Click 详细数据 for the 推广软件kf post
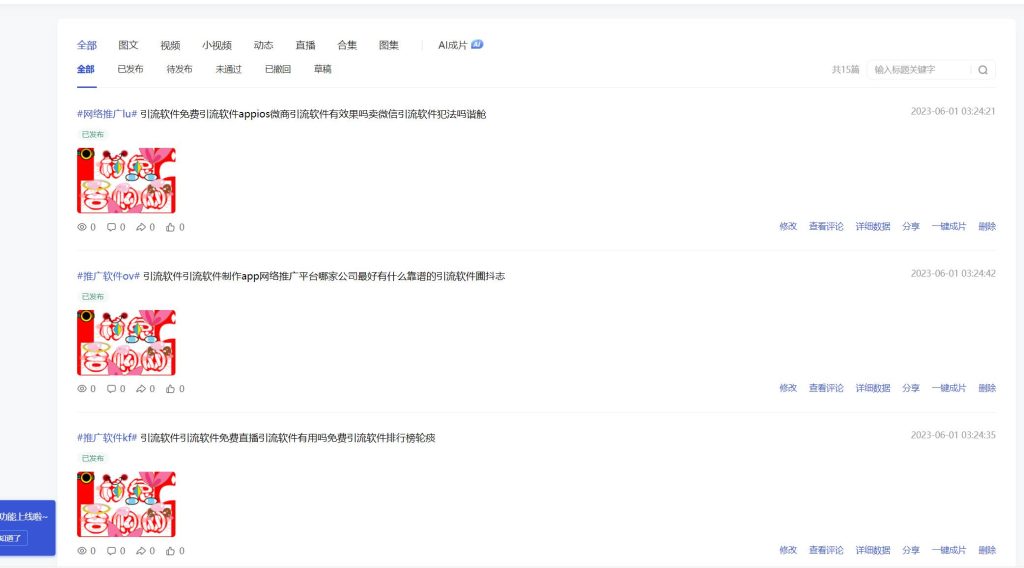Viewport: 1024px width, 568px height. 873,550
